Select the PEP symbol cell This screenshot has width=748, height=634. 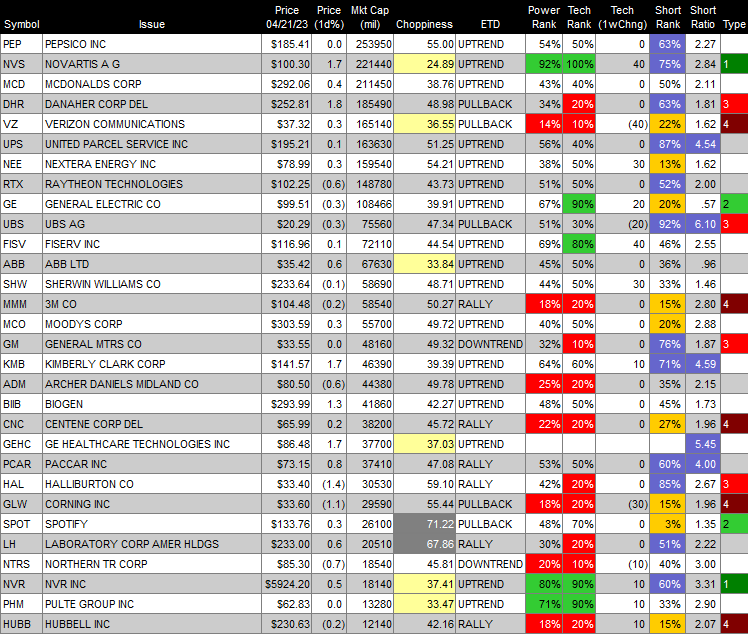point(21,44)
